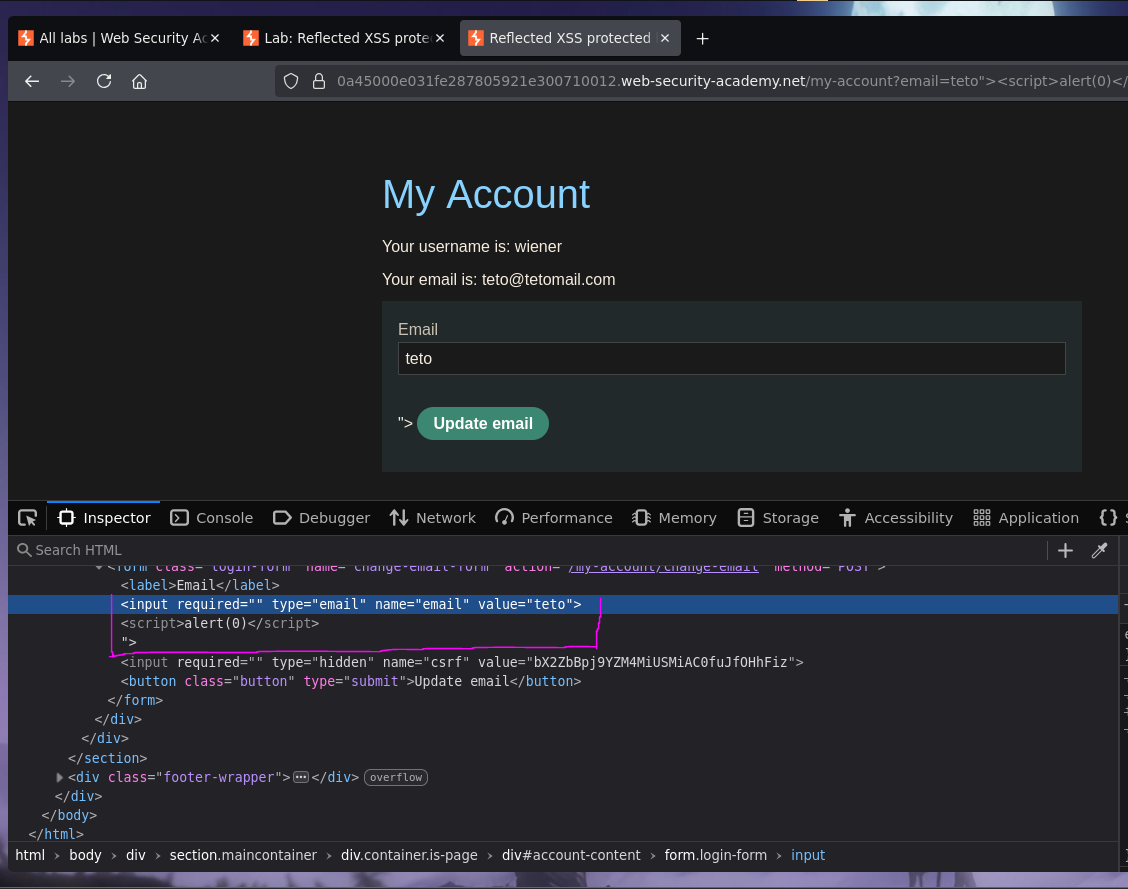The width and height of the screenshot is (1128, 889).
Task: Click the create new node plus icon
Action: coord(1065,550)
